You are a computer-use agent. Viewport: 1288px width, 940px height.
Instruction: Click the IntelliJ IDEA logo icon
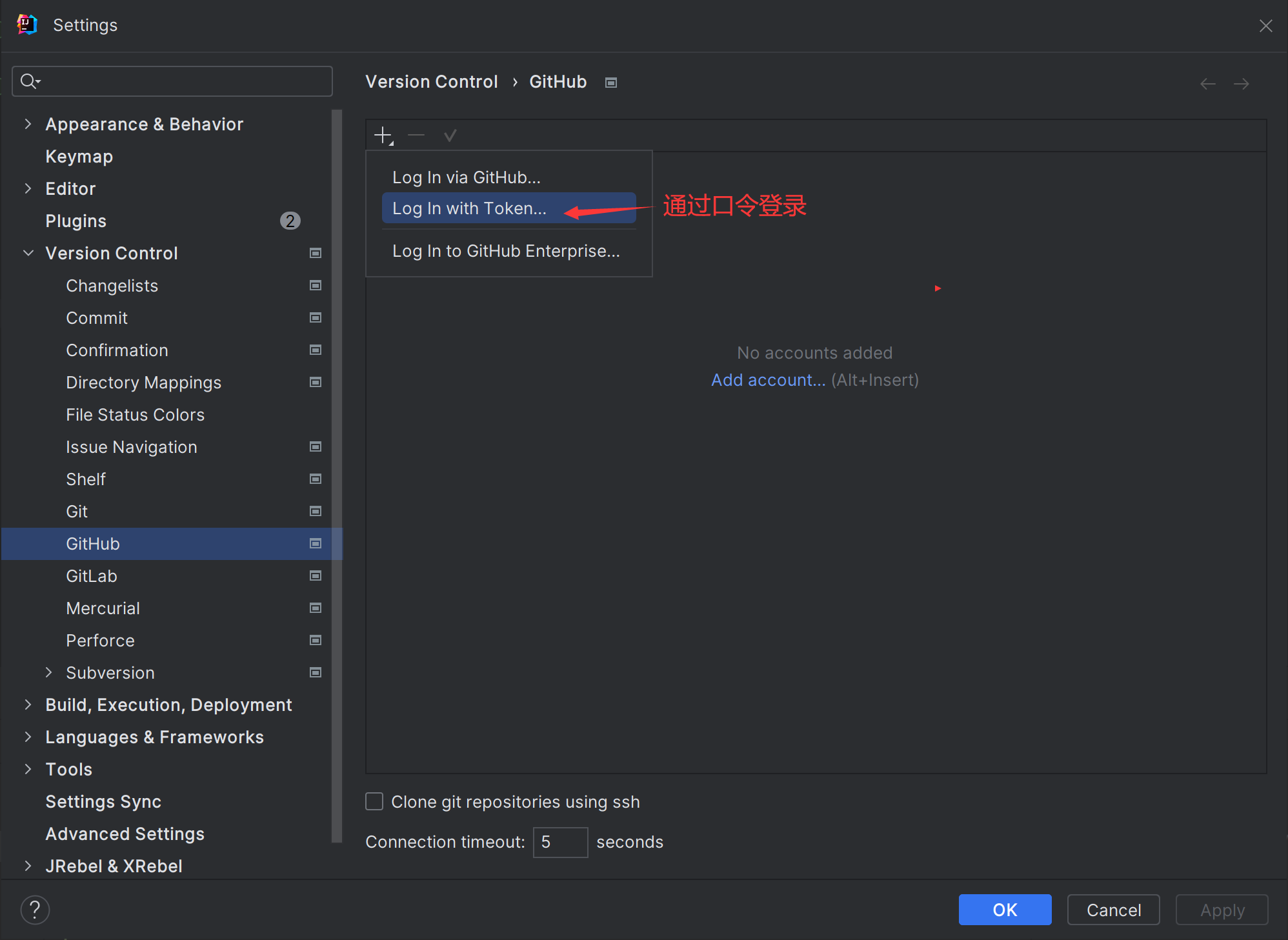(x=26, y=25)
